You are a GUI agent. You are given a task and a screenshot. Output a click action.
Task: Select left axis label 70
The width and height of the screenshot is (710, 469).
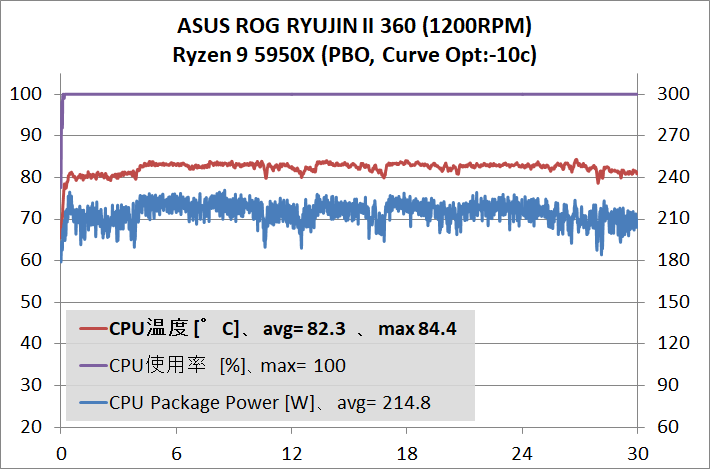[31, 219]
